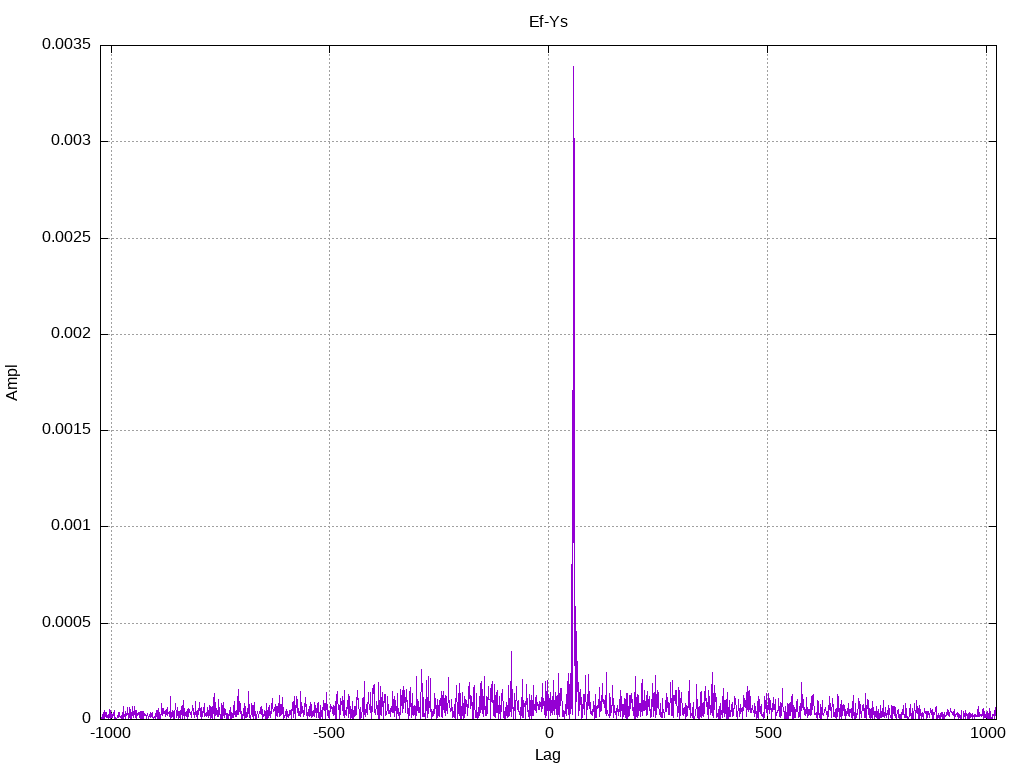Click the y-axis value 0.0035
The width and height of the screenshot is (1024, 768).
(67, 44)
